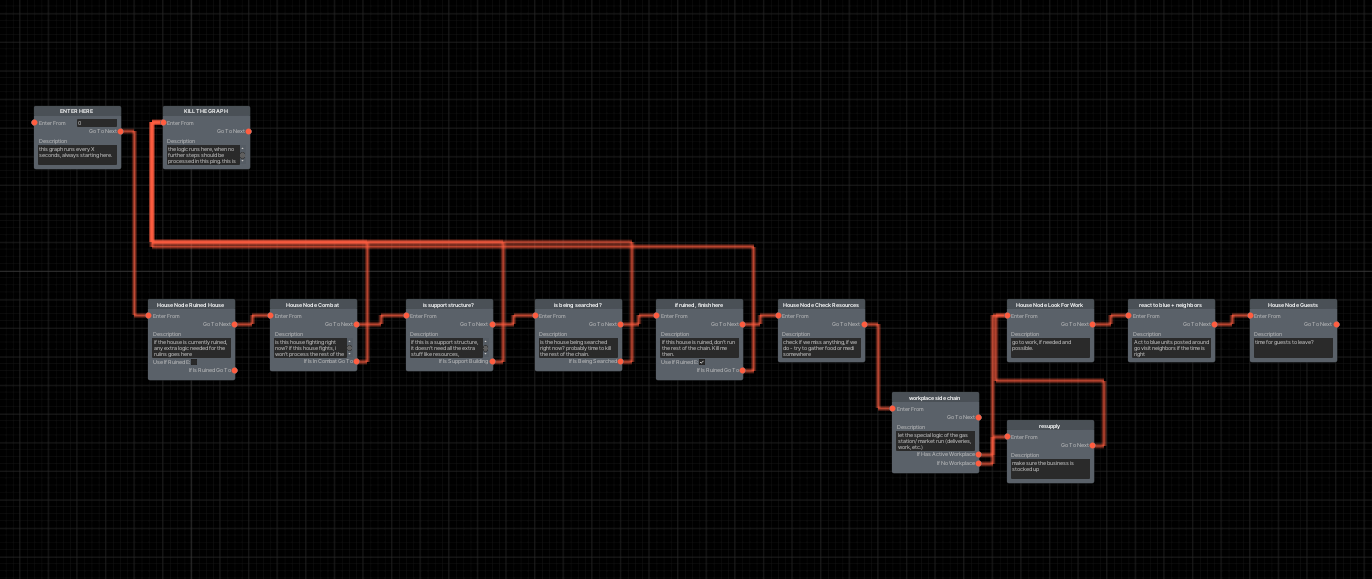1372x579 pixels.
Task: Click the description field of resupply node
Action: [1048, 468]
